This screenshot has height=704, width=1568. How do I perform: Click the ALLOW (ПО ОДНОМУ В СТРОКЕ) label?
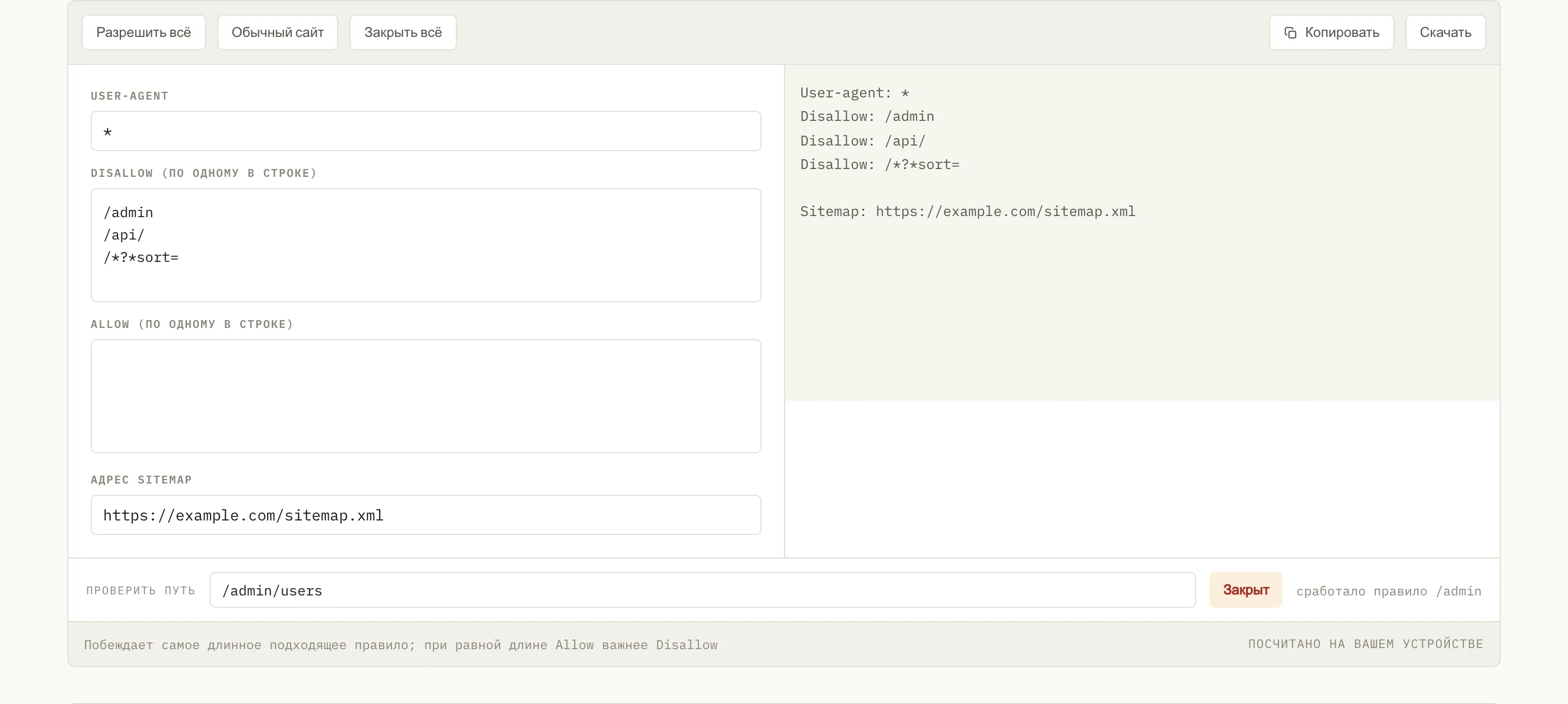point(192,323)
